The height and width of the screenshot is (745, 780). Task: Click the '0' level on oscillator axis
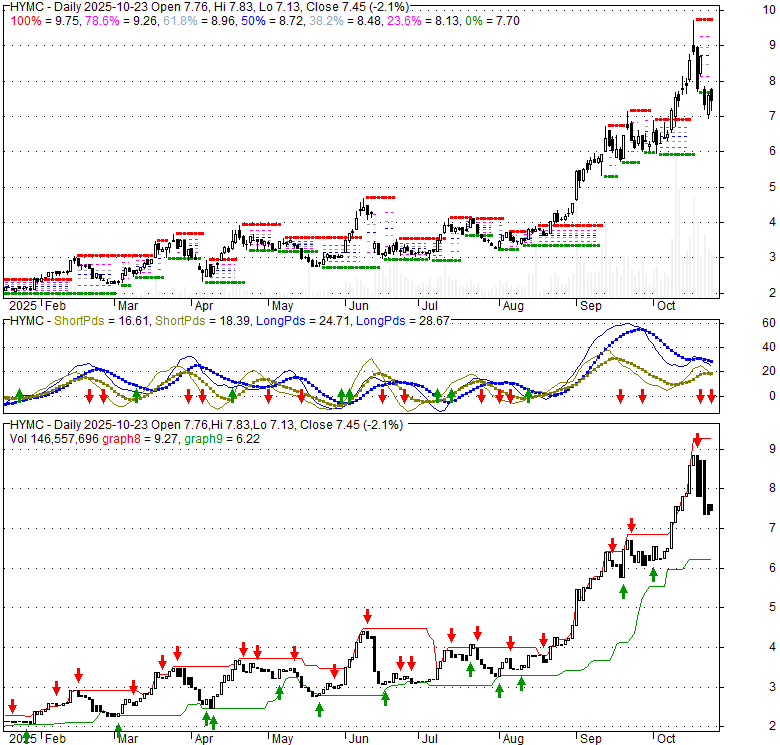(772, 396)
